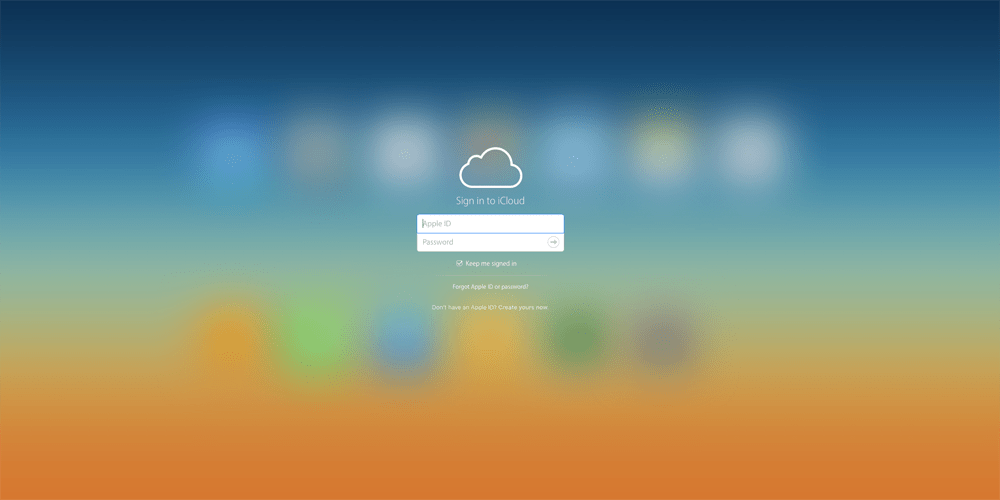Open the Forgot Apple ID or password link
Screen dimensions: 1000x500
[x=490, y=287]
